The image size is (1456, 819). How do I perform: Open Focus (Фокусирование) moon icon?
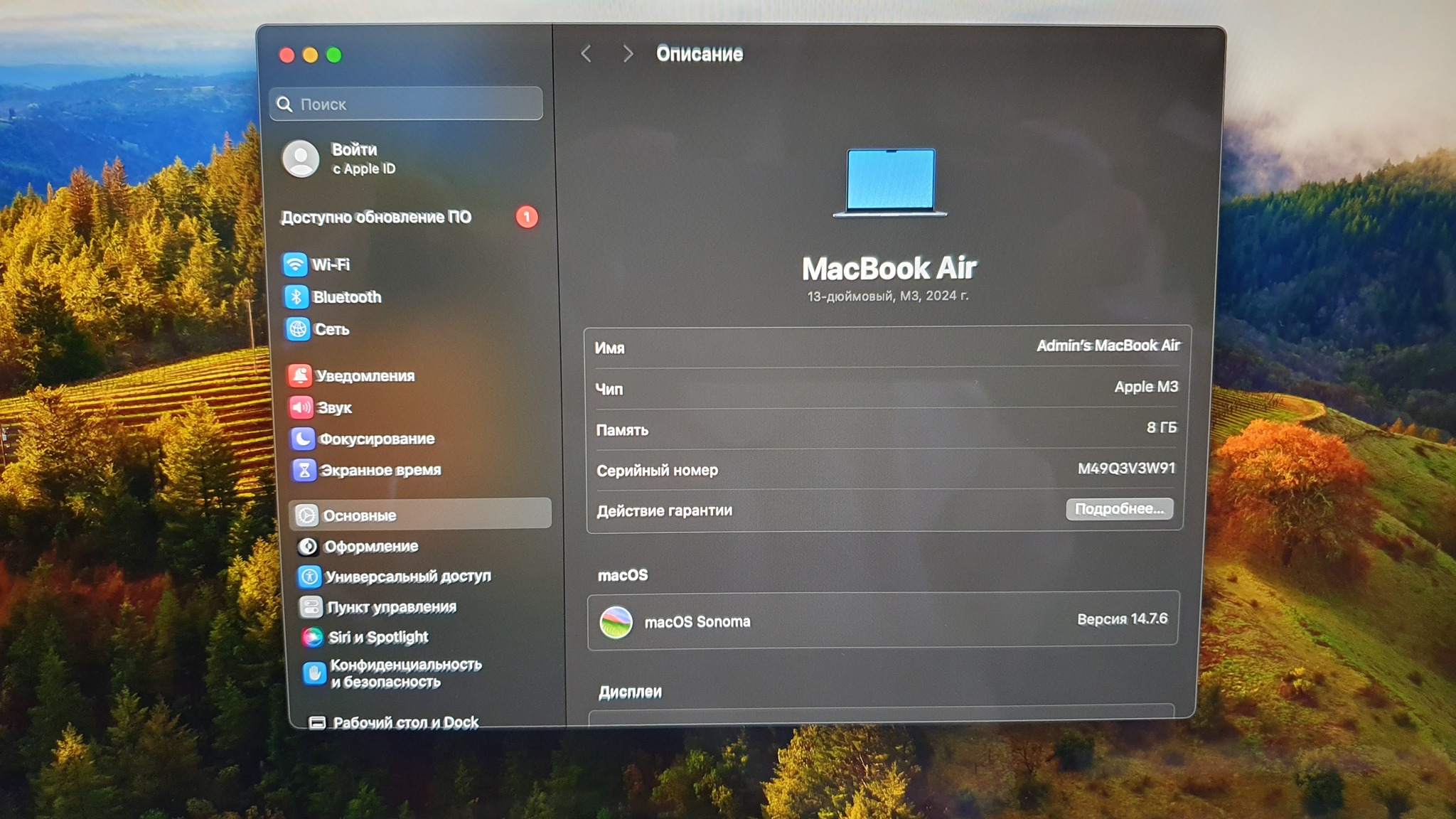tap(302, 439)
